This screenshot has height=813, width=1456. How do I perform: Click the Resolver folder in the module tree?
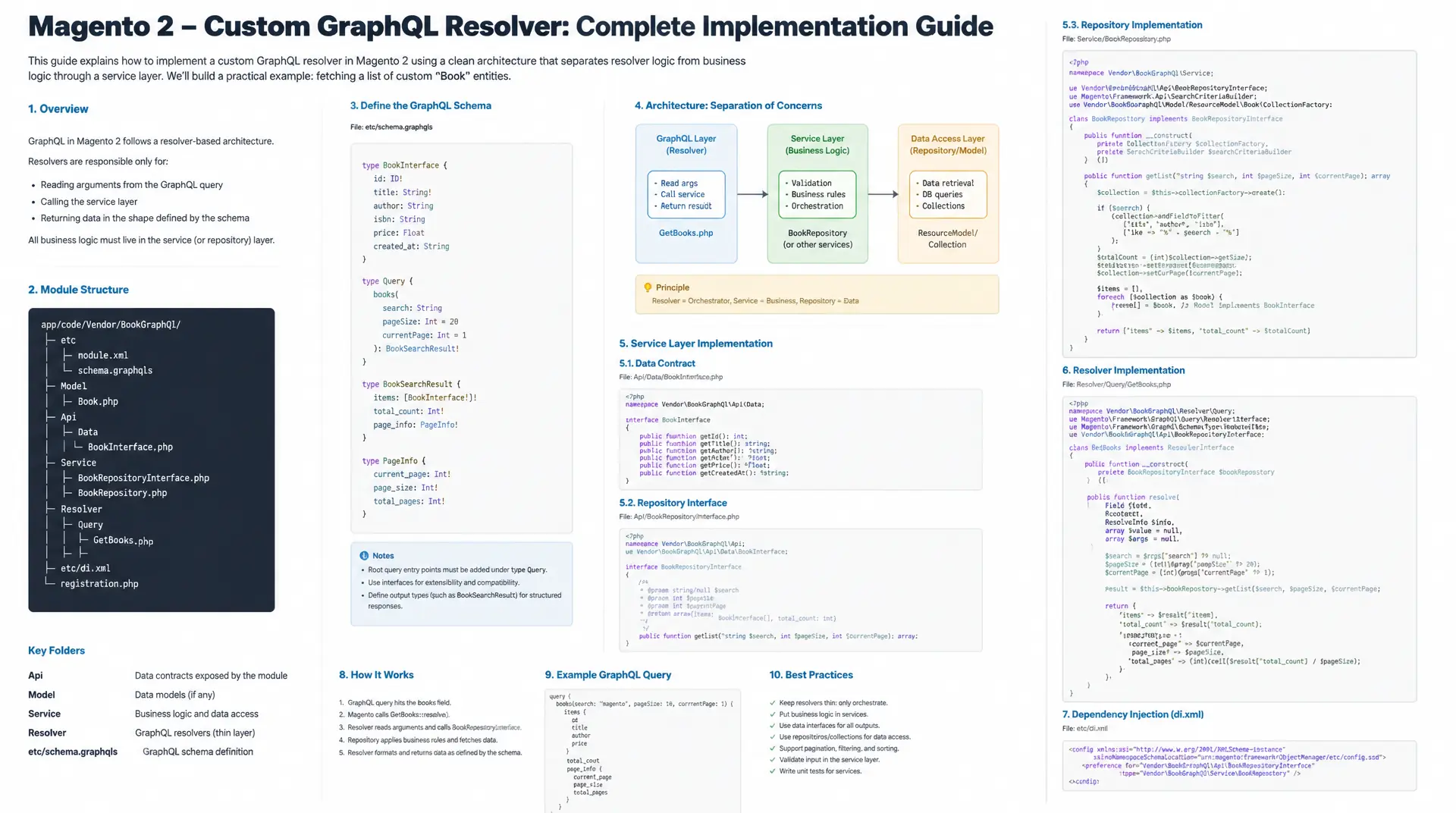(81, 510)
